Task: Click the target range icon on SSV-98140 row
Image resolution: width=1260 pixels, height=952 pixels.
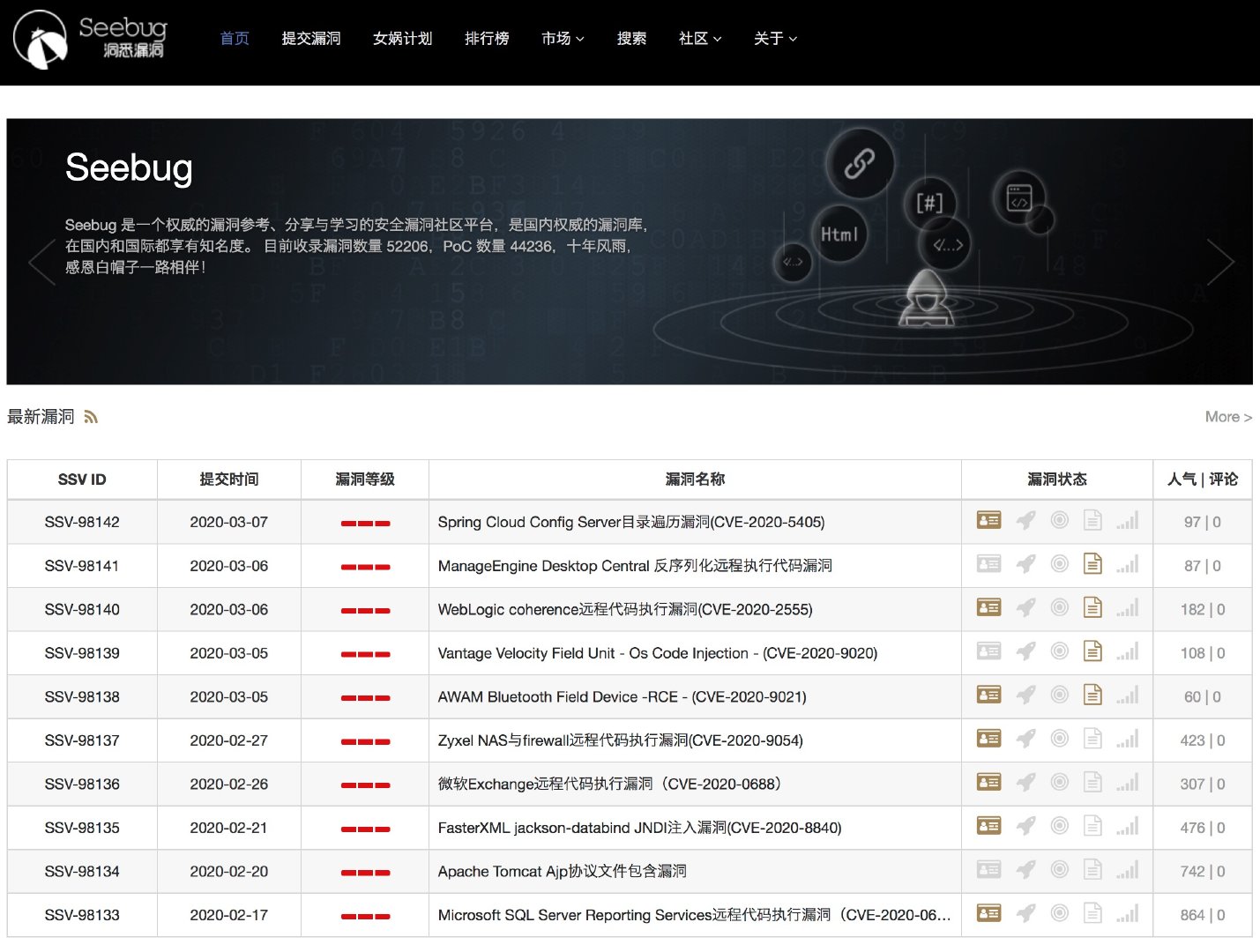Action: [1059, 607]
